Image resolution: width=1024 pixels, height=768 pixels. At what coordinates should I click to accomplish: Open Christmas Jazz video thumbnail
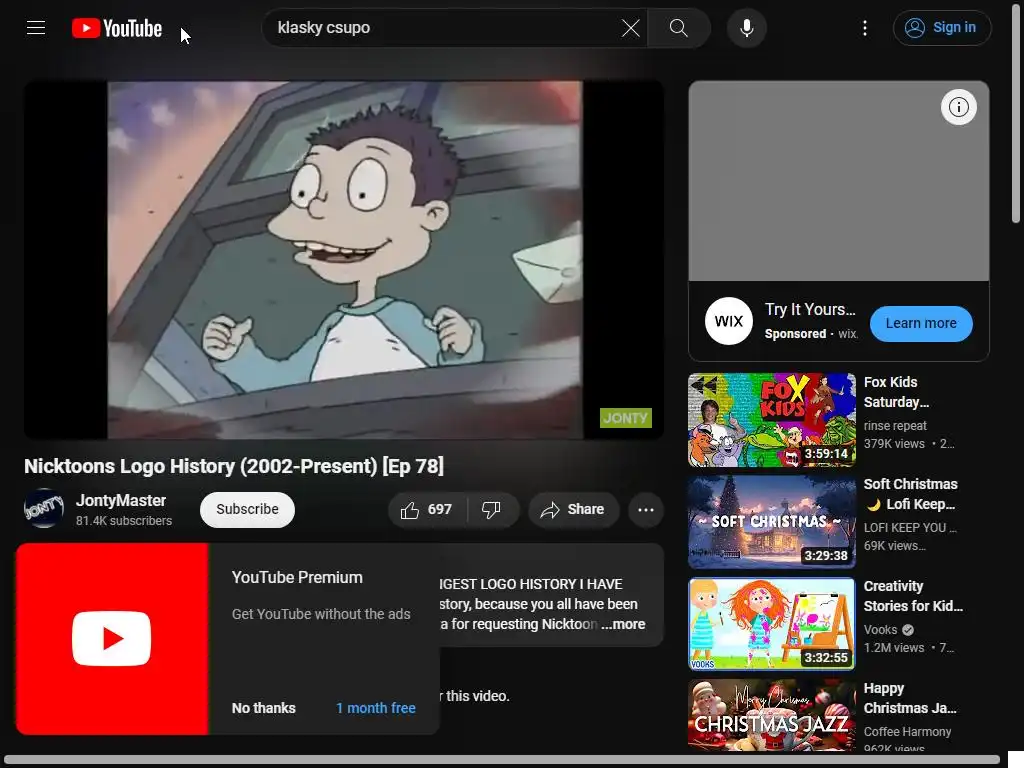pos(771,715)
